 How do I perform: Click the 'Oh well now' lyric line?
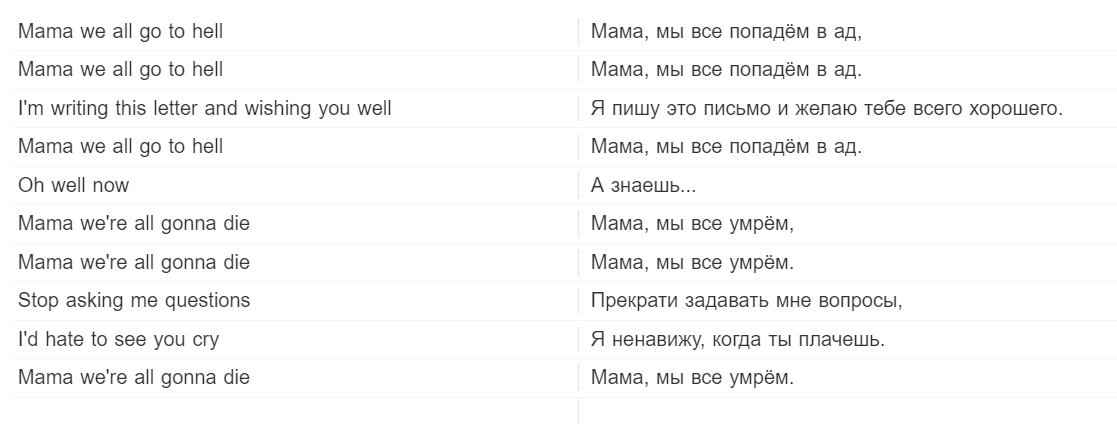click(74, 185)
